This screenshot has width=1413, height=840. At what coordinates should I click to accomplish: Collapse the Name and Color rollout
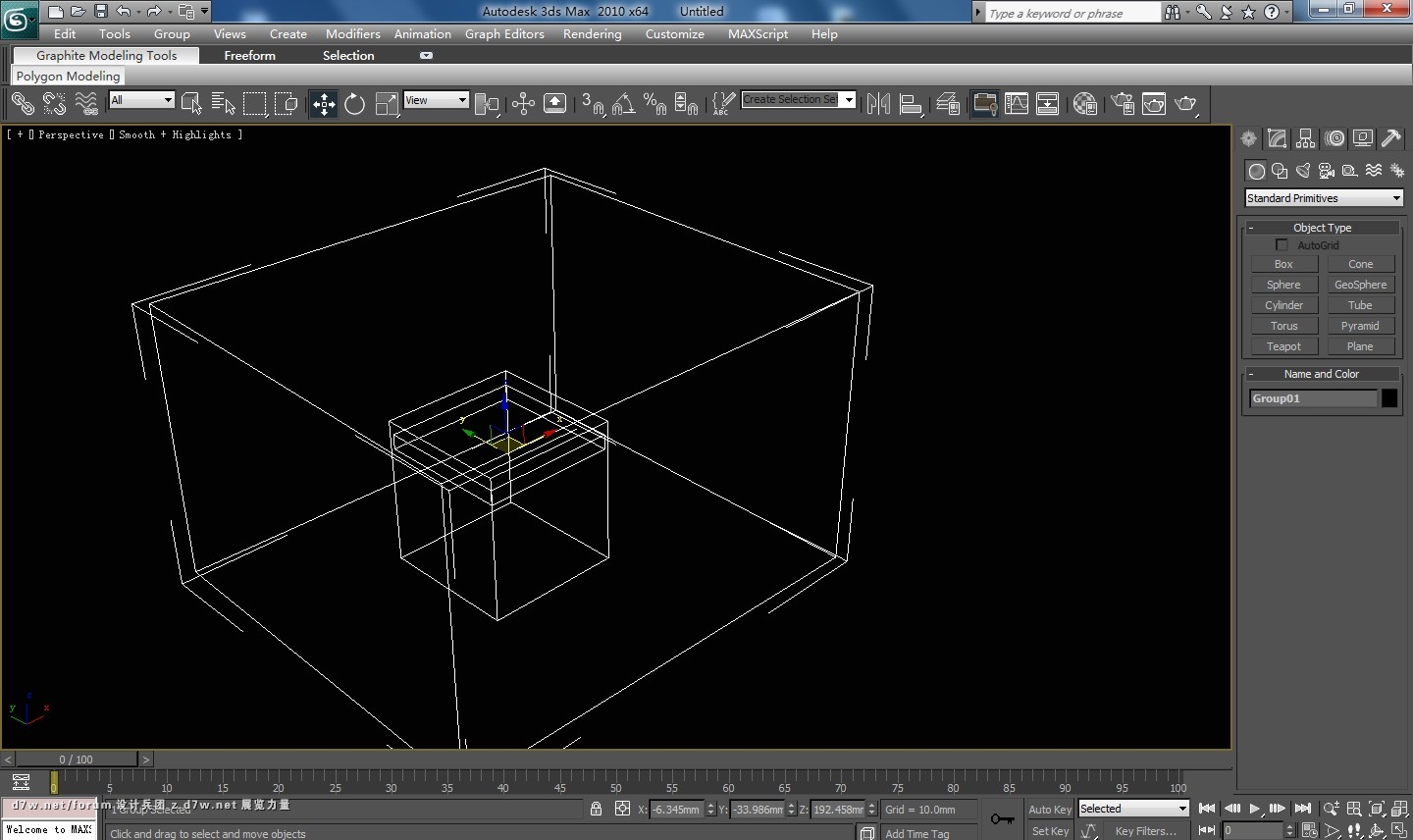(1322, 374)
